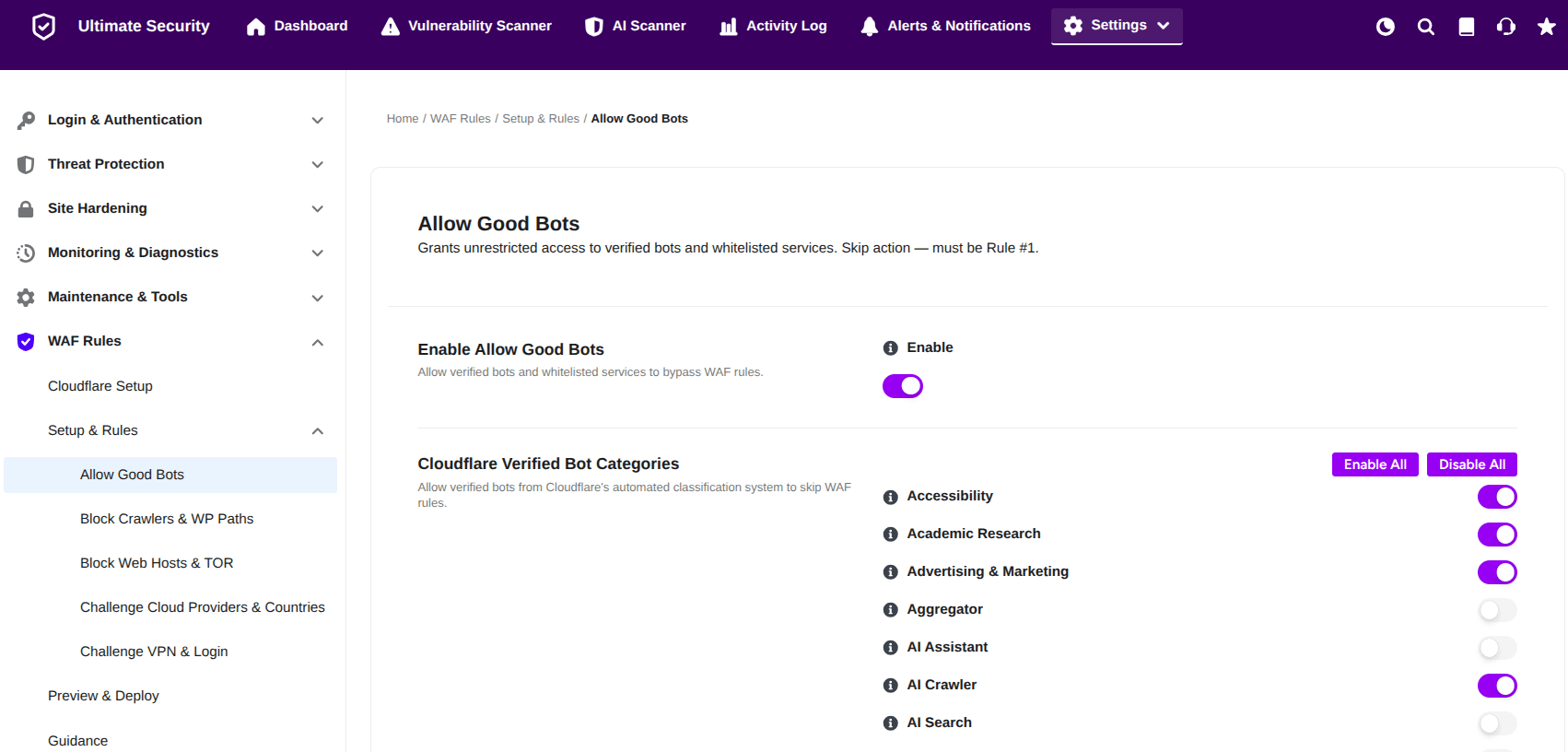The width and height of the screenshot is (1568, 752).
Task: Click the checked shield icon beside WAF Rules
Action: (26, 341)
